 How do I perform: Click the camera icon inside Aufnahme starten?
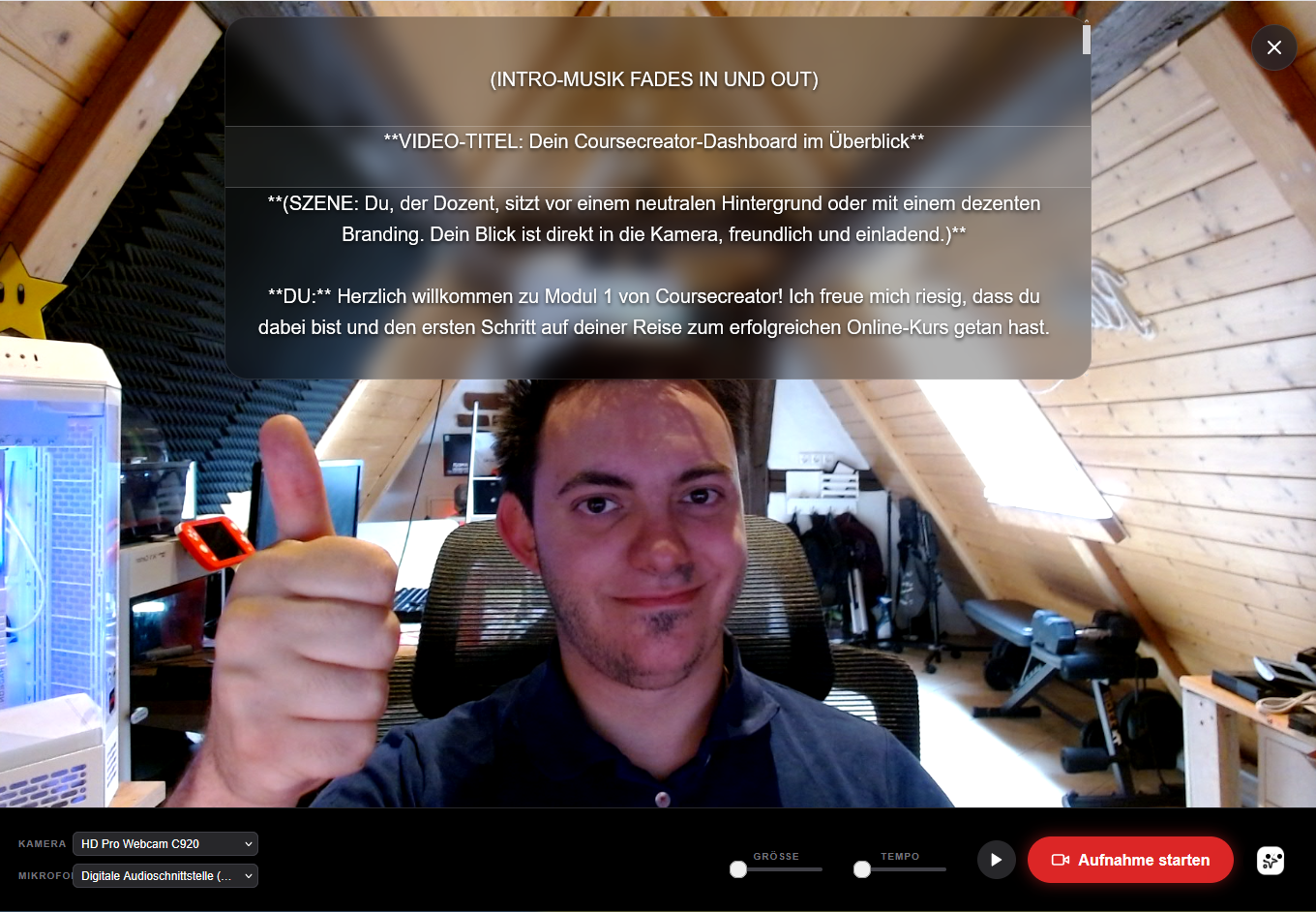(x=1060, y=860)
